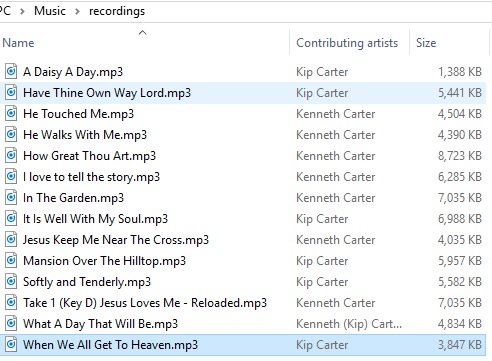Click the icon of Mansion Over The Hilltop
Screen dimensions: 492x361
click(x=11, y=260)
